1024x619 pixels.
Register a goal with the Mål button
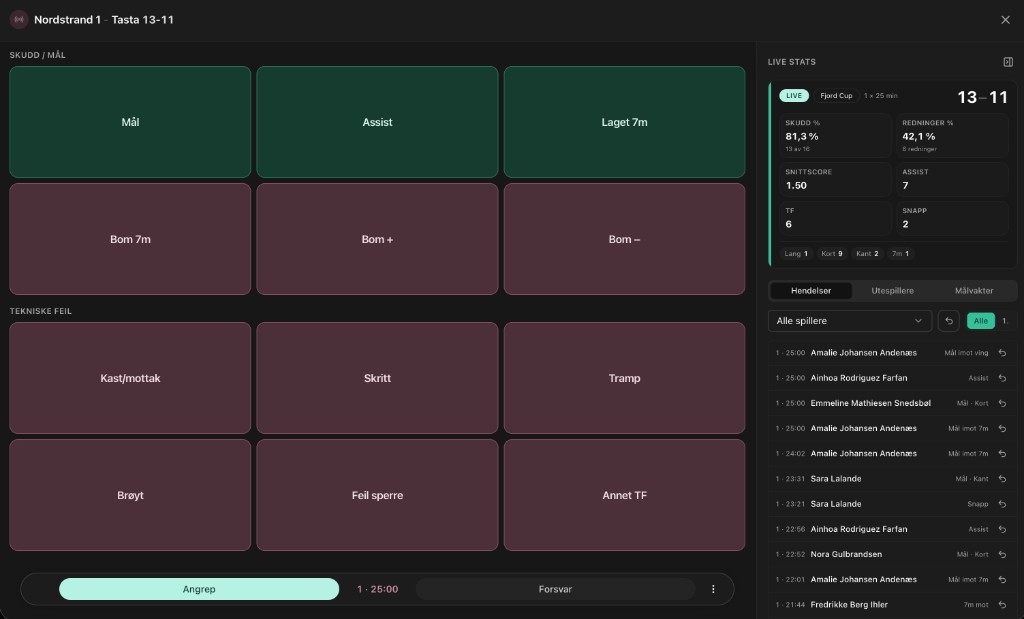point(130,122)
